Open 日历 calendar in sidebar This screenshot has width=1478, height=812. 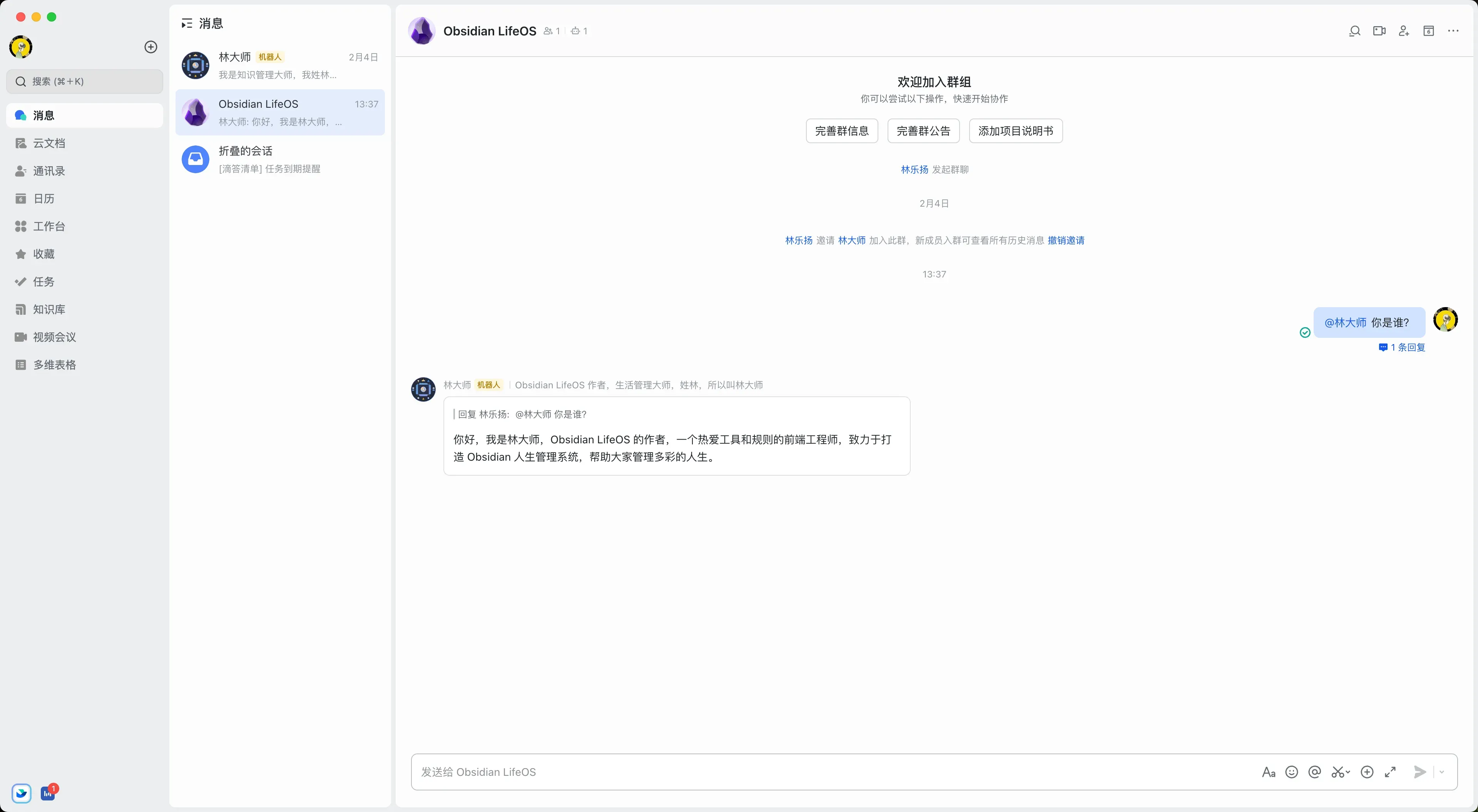[x=84, y=199]
